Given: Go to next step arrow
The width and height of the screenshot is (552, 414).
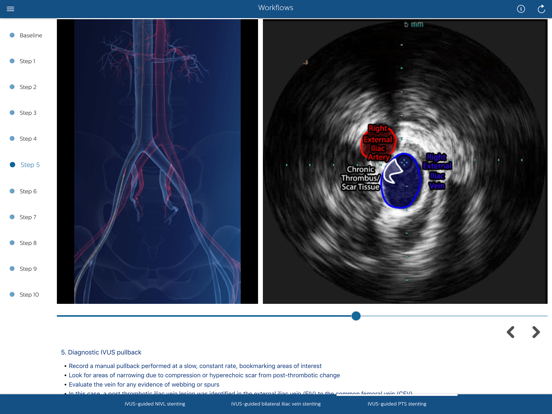Looking at the screenshot, I should click(536, 332).
